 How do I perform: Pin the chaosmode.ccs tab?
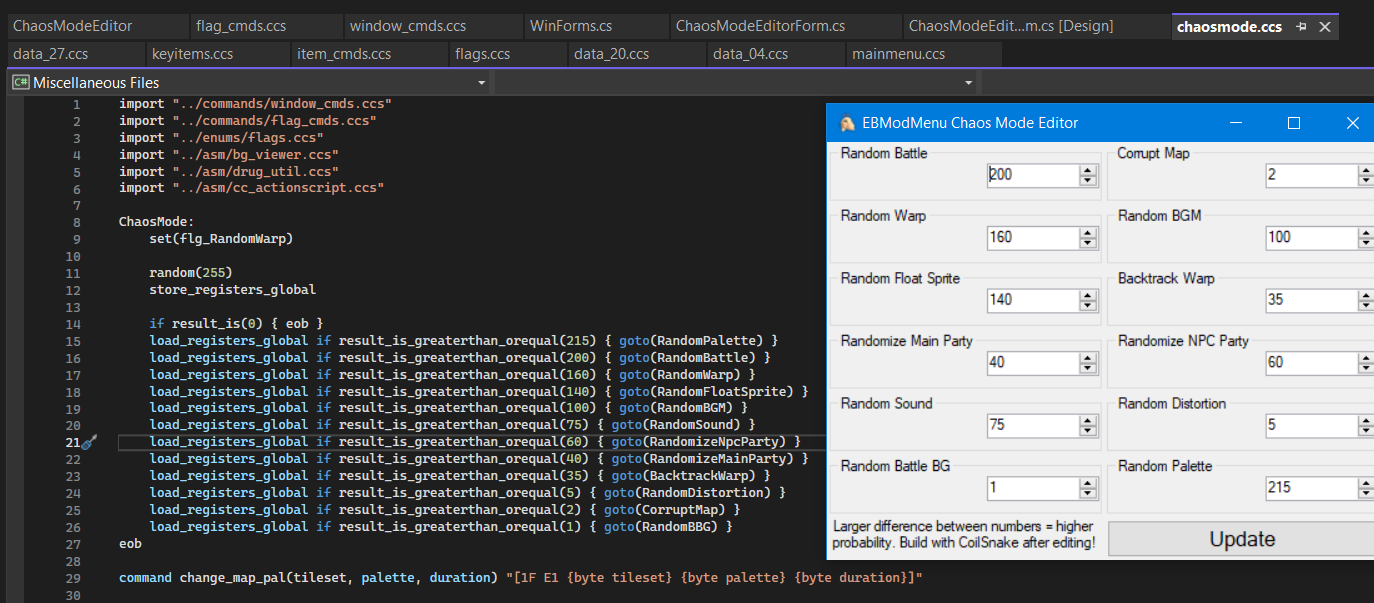point(1301,27)
